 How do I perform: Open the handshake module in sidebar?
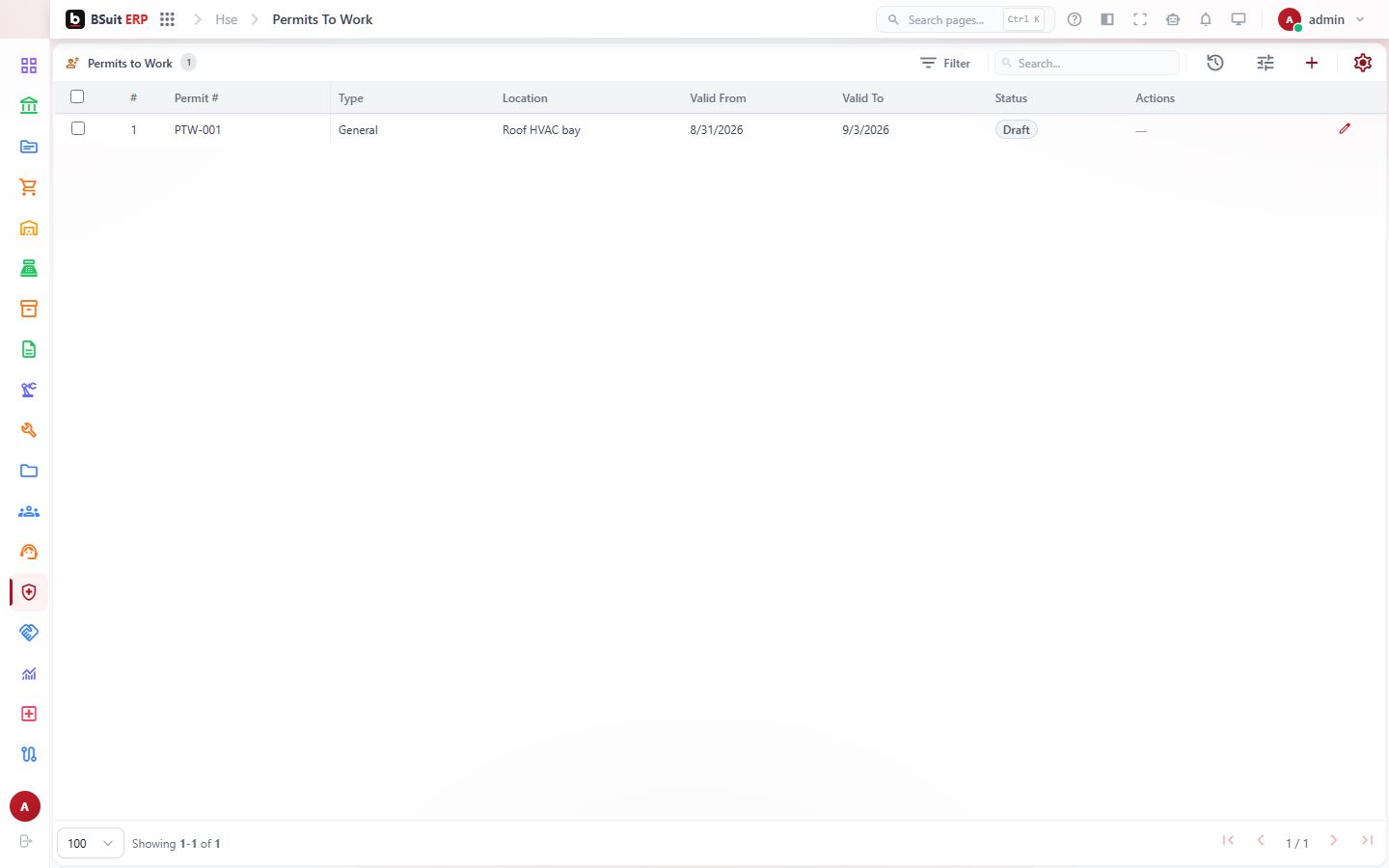click(x=29, y=633)
